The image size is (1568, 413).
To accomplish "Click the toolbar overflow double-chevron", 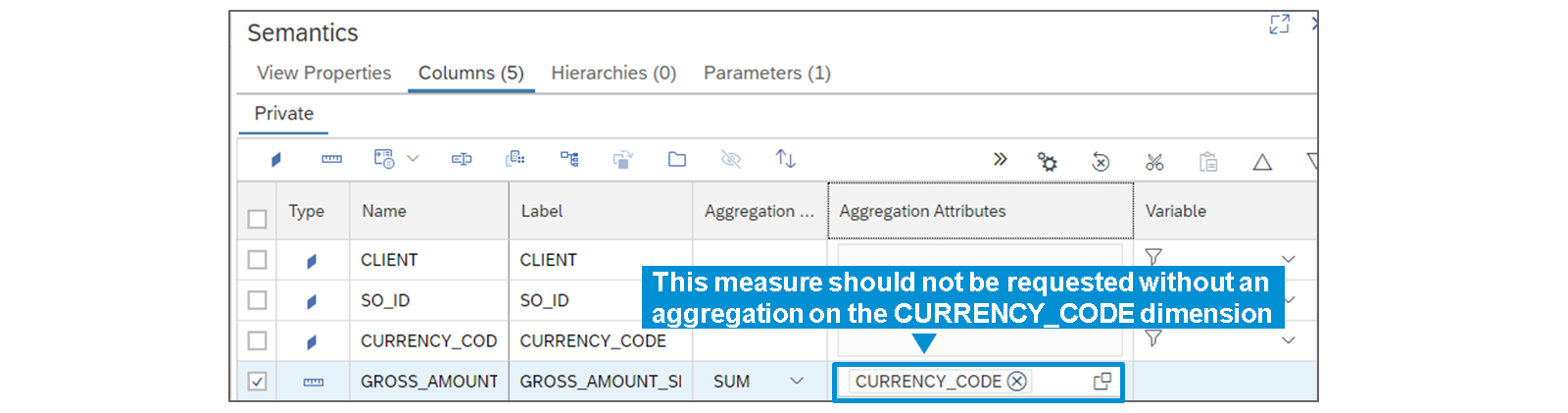I will coord(1000,160).
